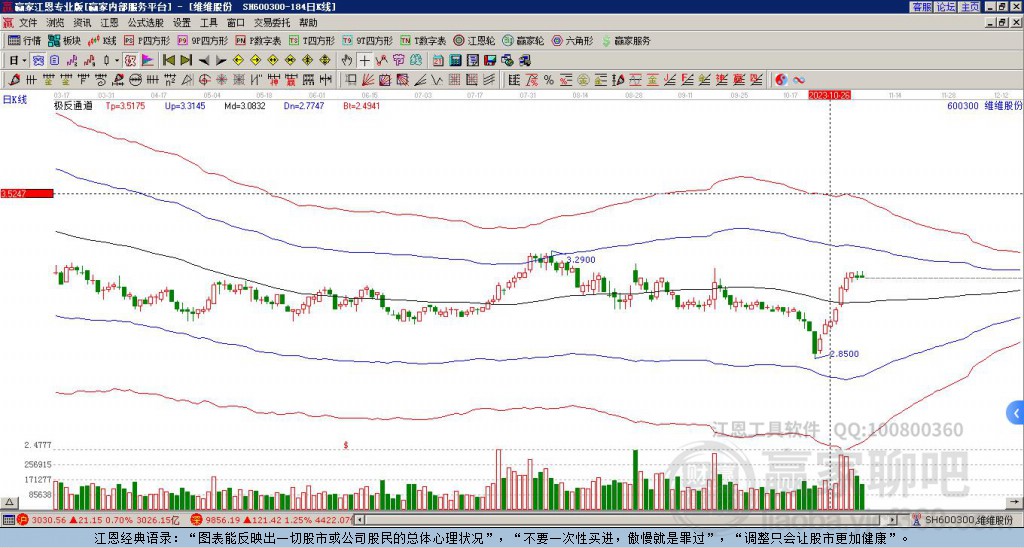Click the 3.2900 high price marker
Viewport: 1024px width, 548px height.
(581, 260)
